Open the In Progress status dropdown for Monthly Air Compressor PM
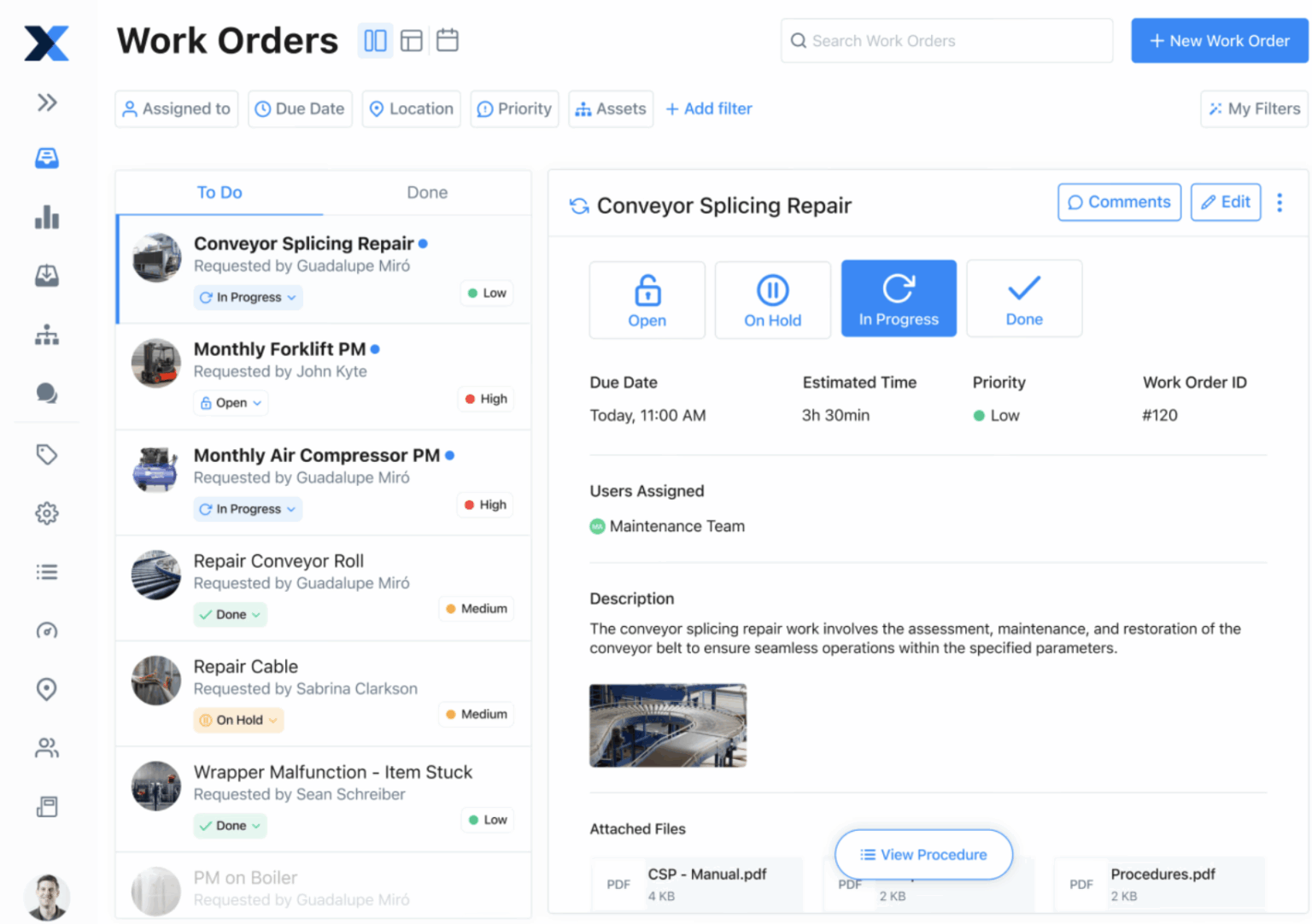The image size is (1312, 924). tap(248, 508)
